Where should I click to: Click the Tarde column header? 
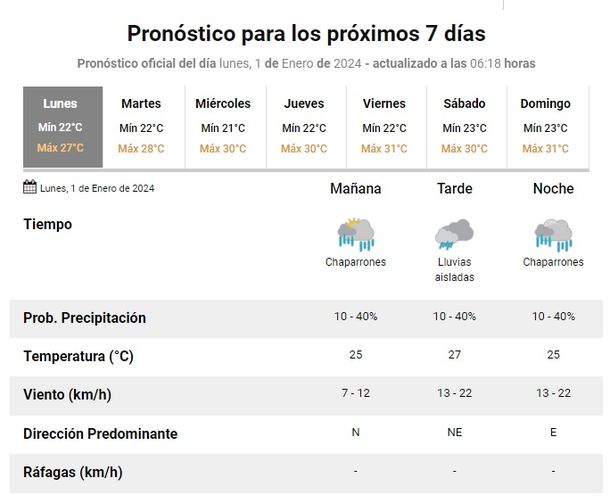pyautogui.click(x=454, y=189)
